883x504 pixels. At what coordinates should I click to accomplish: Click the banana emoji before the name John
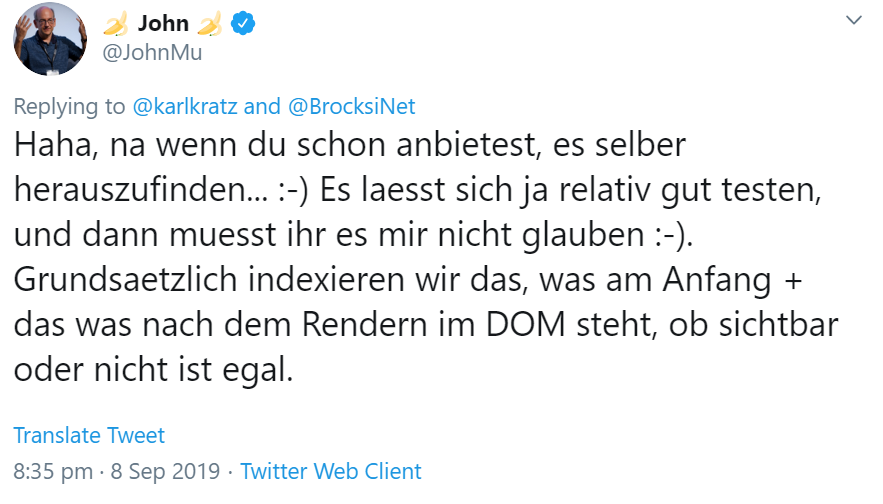[116, 24]
